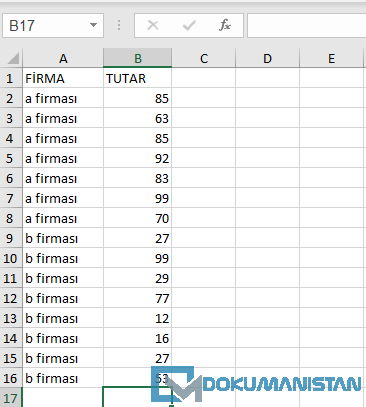
Task: Select empty cell A17
Action: (x=63, y=398)
